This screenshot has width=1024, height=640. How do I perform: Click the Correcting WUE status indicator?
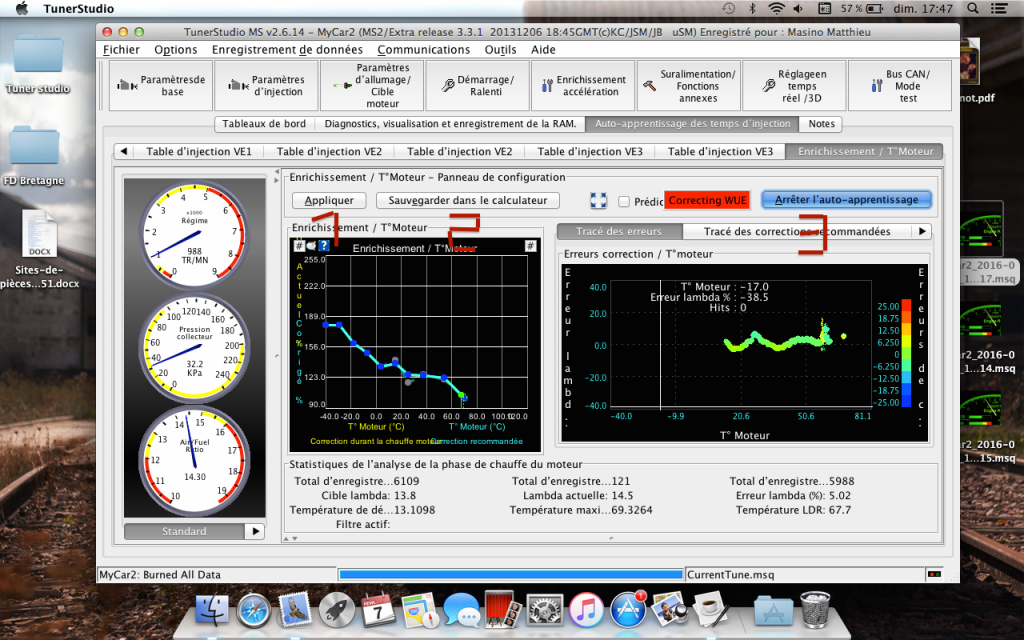click(x=707, y=200)
